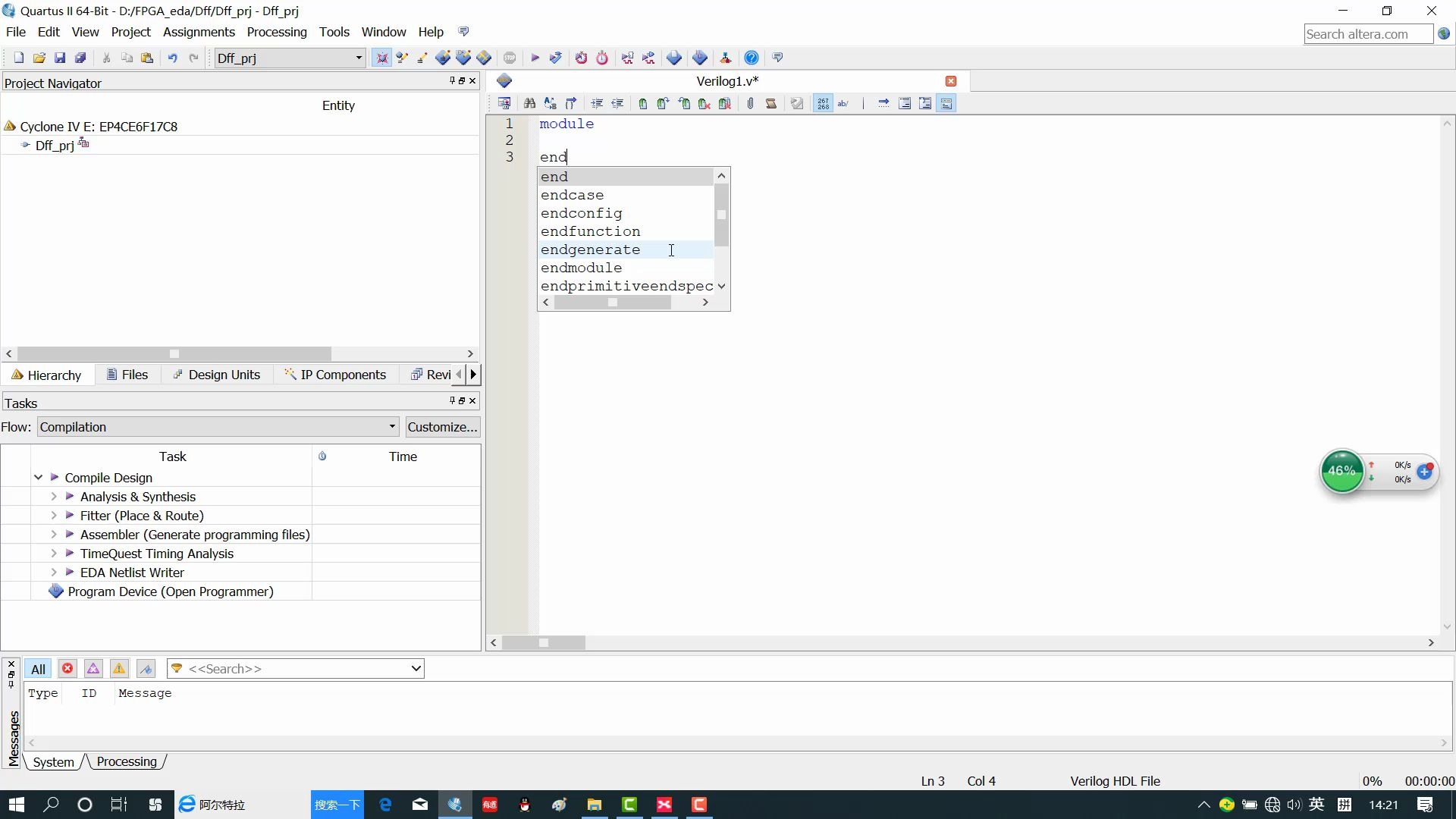This screenshot has height=819, width=1456.
Task: Click the Replace A-to-B icon
Action: pyautogui.click(x=551, y=104)
